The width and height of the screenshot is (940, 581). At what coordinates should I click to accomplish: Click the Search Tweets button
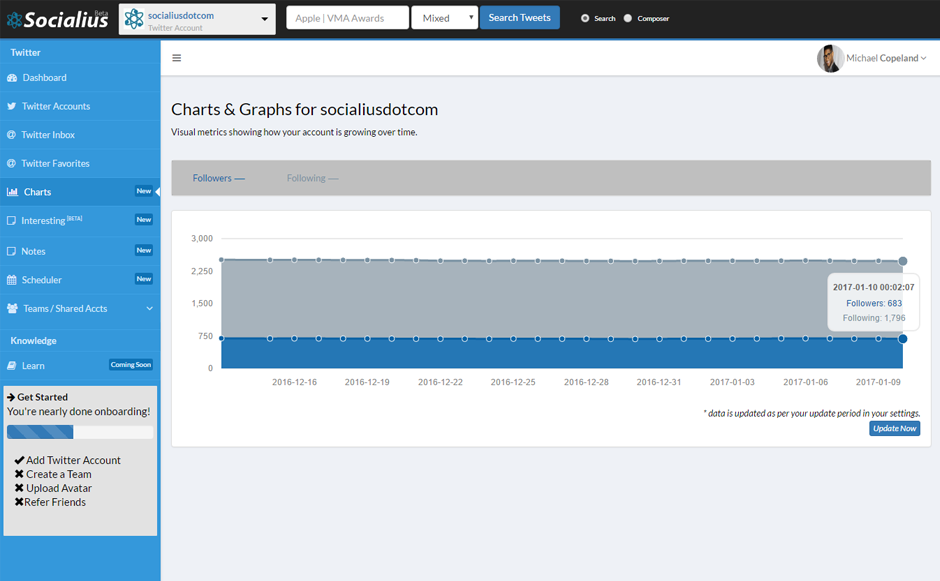[519, 17]
